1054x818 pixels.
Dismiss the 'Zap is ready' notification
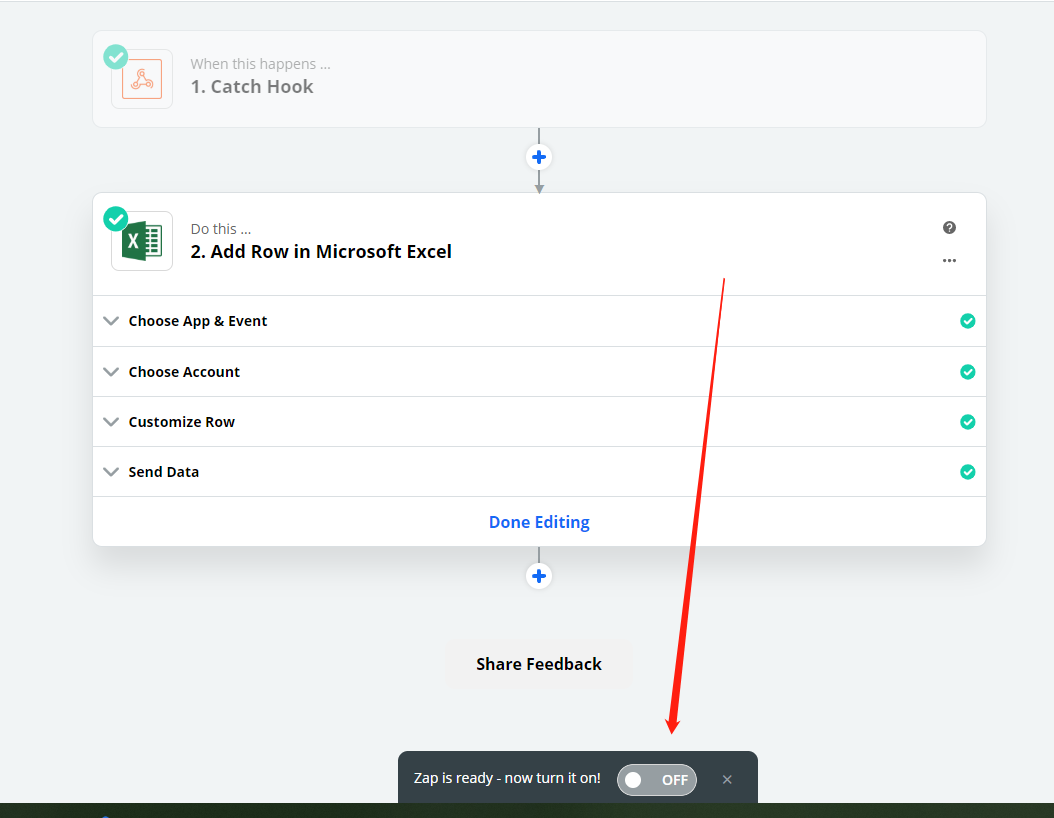(727, 780)
